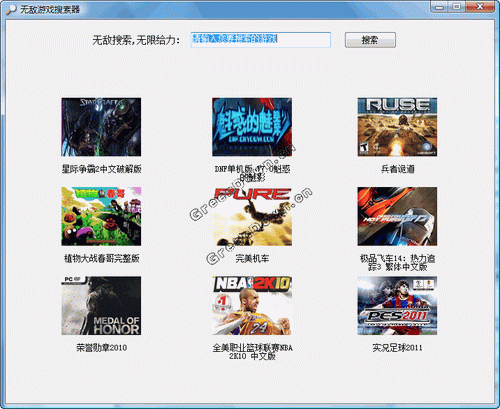Click the 搜索 search button
This screenshot has width=500, height=409.
tap(370, 40)
